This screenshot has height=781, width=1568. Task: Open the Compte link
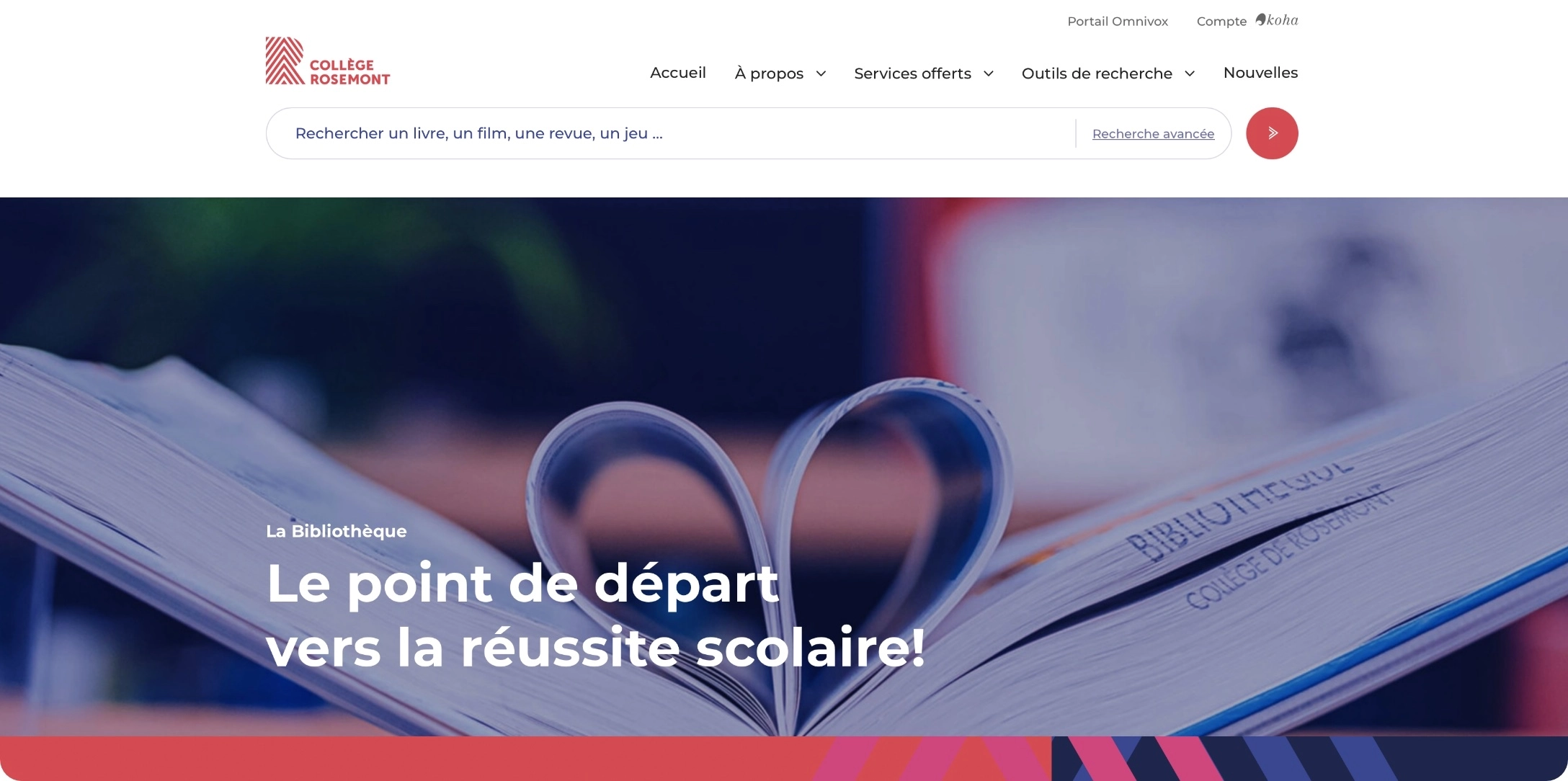[1221, 22]
